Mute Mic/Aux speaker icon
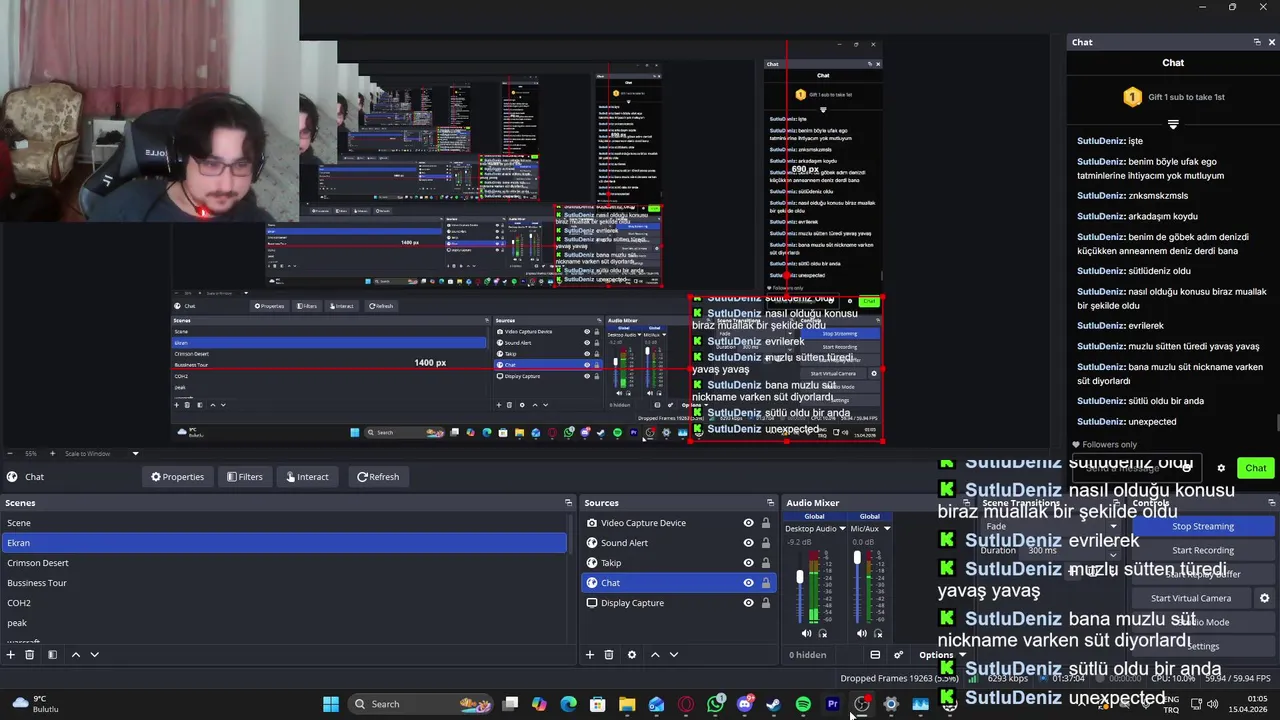This screenshot has width=1280, height=720. [x=862, y=633]
